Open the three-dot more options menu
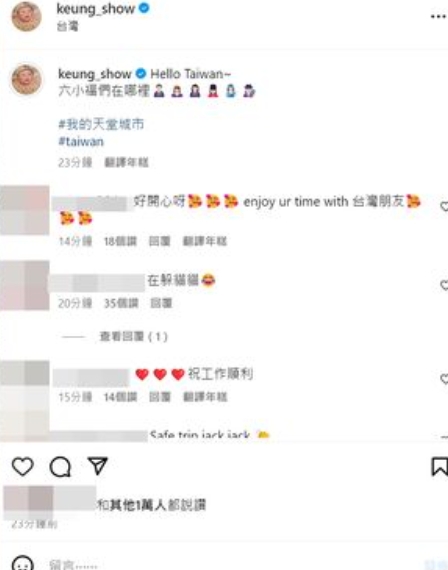The width and height of the screenshot is (448, 570). coord(439,16)
